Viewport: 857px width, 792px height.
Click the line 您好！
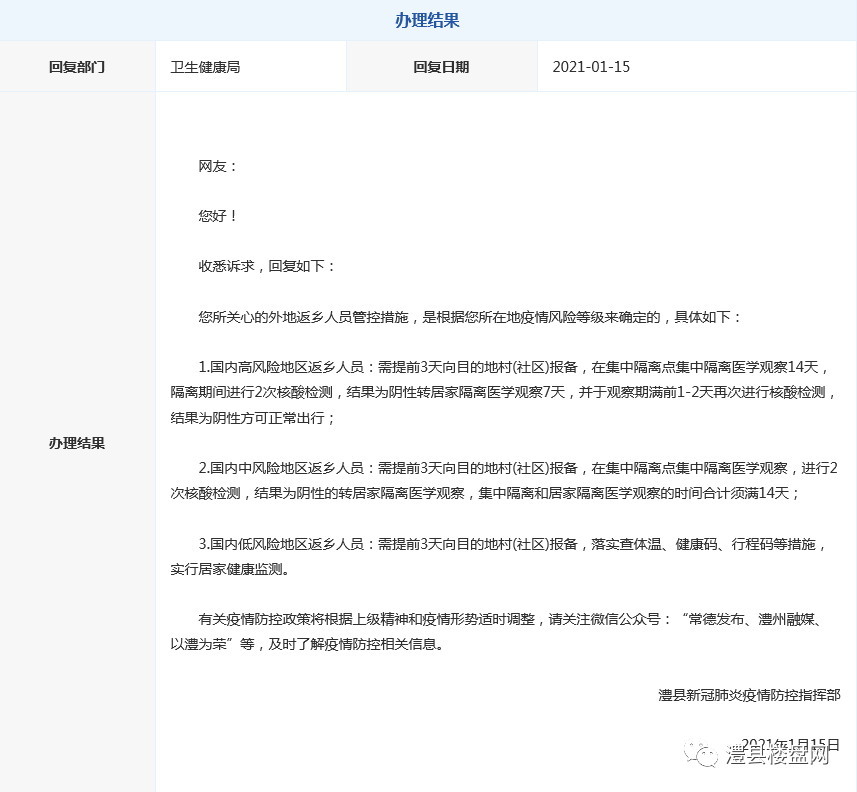pyautogui.click(x=218, y=216)
